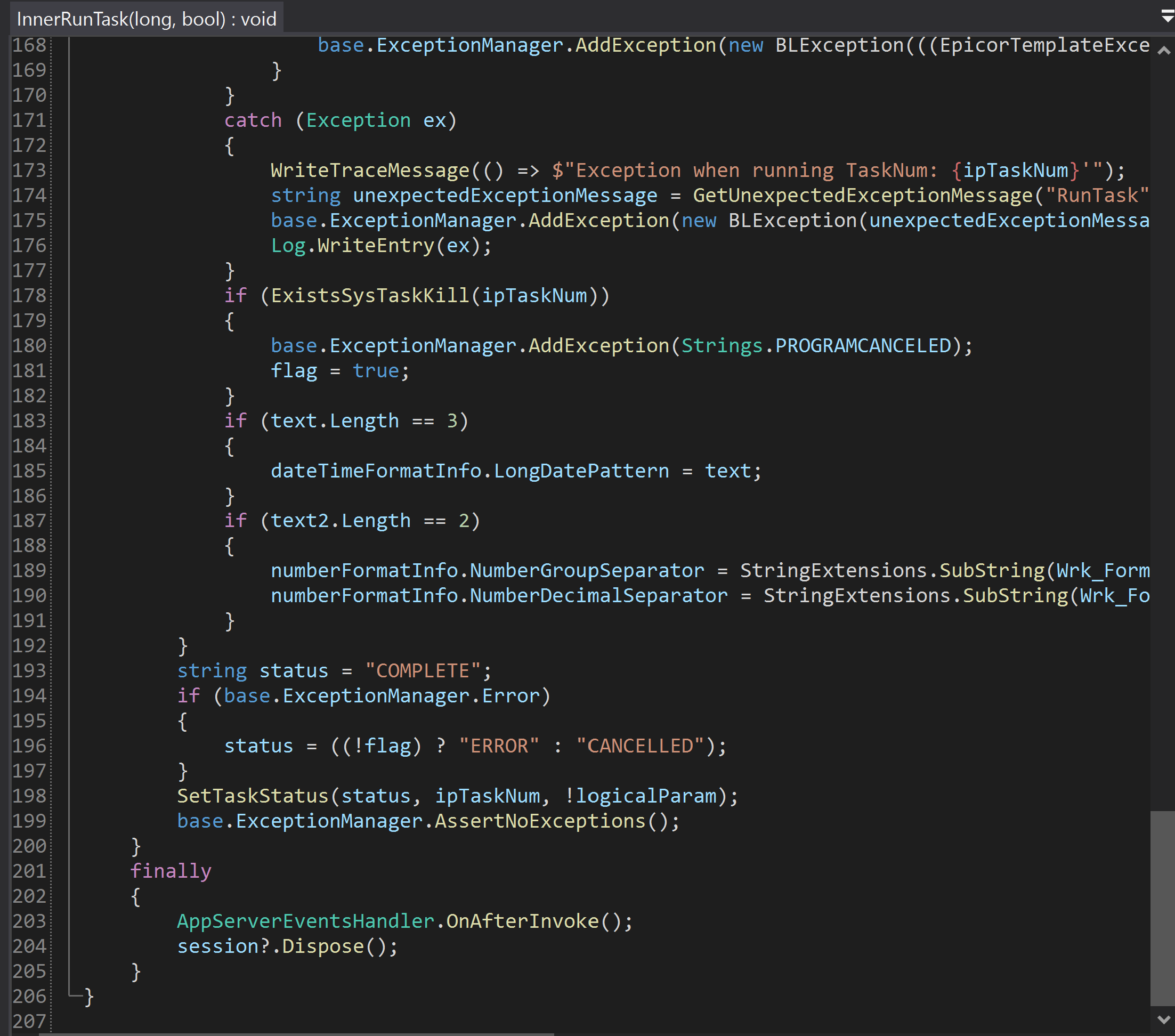The width and height of the screenshot is (1175, 1036).
Task: Click line number 201 beside finally
Action: coord(29,871)
